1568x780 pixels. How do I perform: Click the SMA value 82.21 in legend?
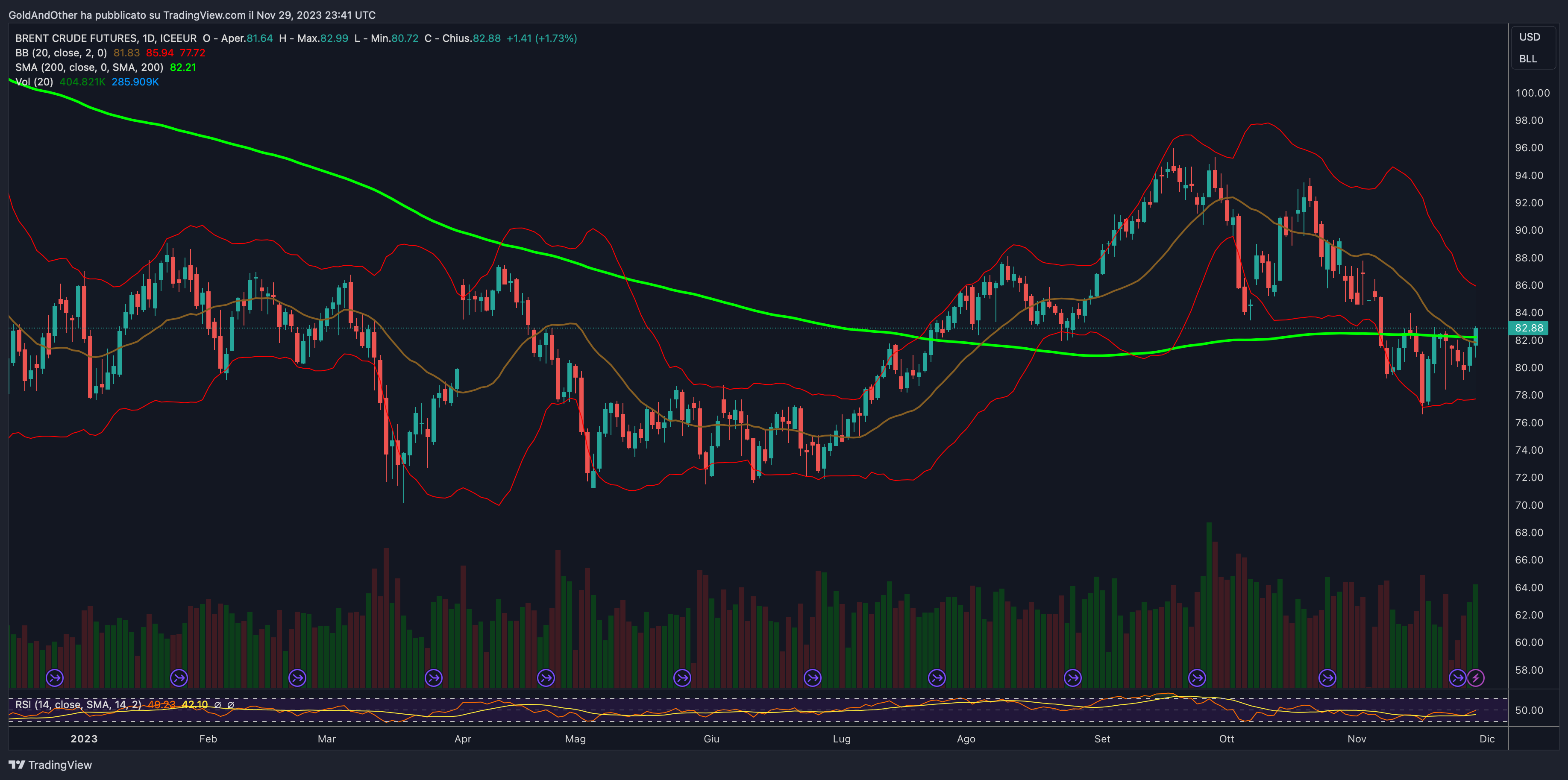pos(183,67)
